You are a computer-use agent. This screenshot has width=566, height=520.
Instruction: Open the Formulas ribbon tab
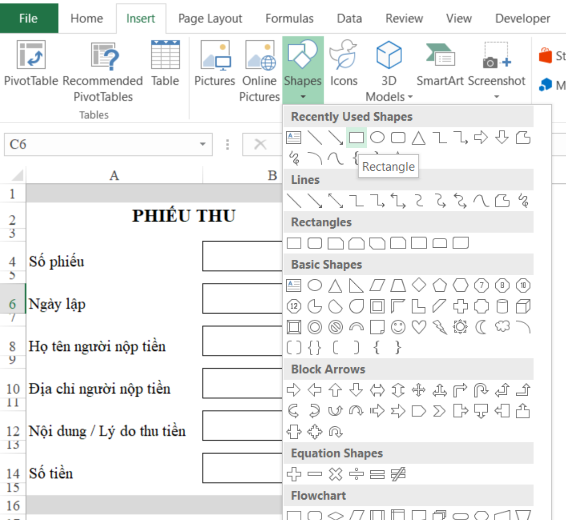(x=289, y=18)
